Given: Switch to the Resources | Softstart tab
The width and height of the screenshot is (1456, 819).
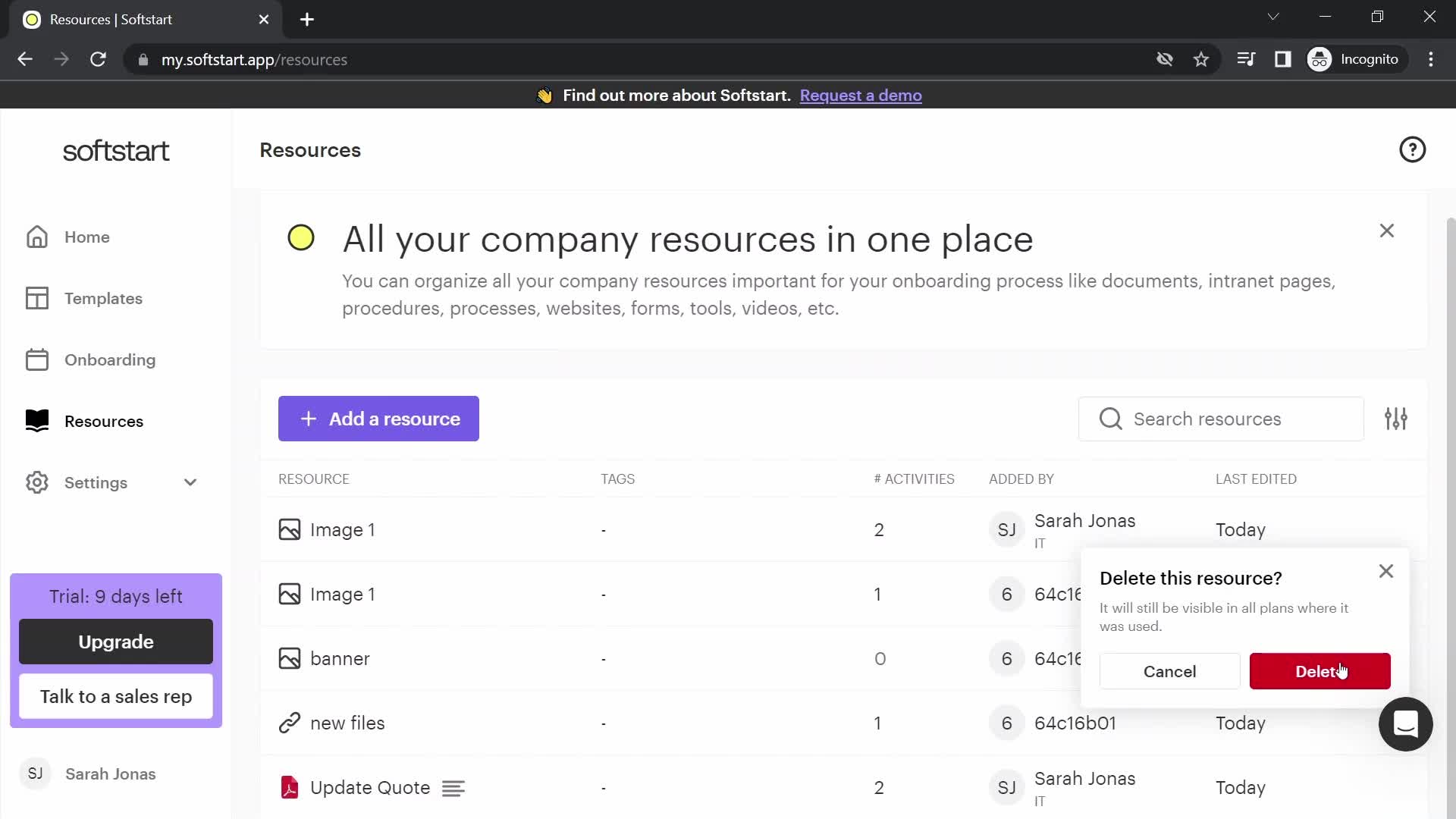Looking at the screenshot, I should pos(145,20).
